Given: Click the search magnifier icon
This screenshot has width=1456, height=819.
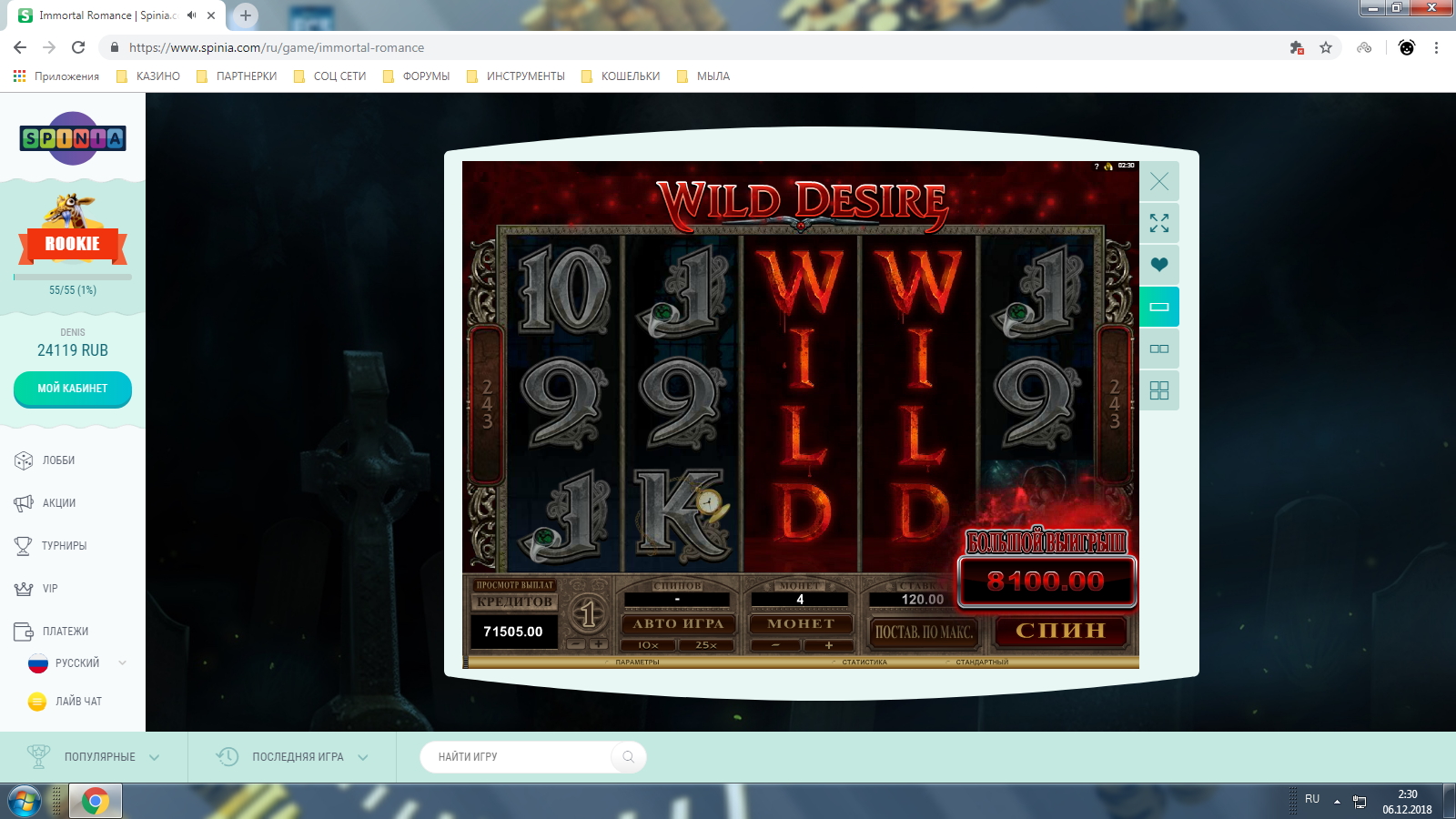Looking at the screenshot, I should [x=628, y=757].
